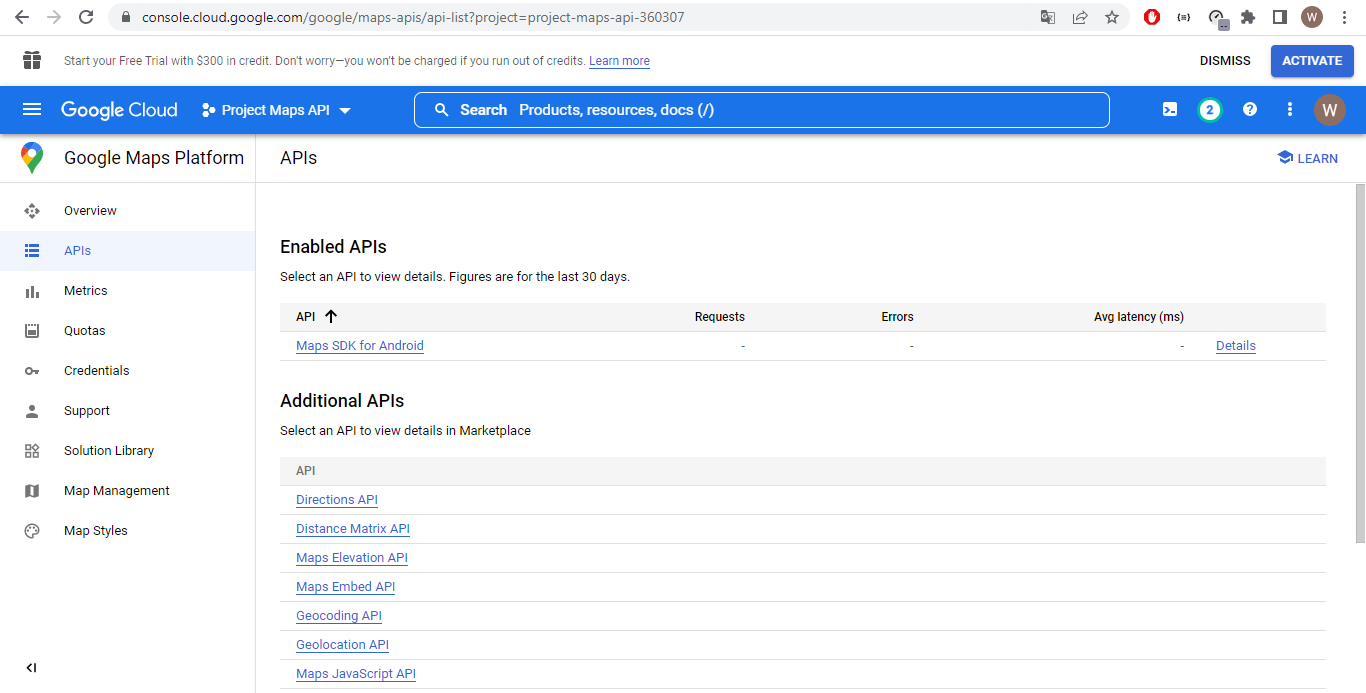The width and height of the screenshot is (1366, 693).
Task: Click the page vertical scrollbar
Action: 1360,363
